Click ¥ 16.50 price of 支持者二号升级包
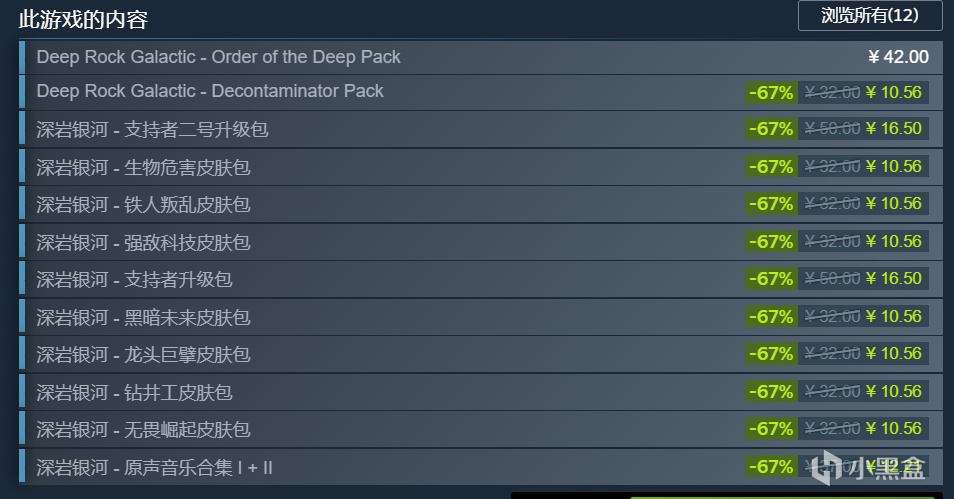Image resolution: width=954 pixels, height=499 pixels. (894, 128)
